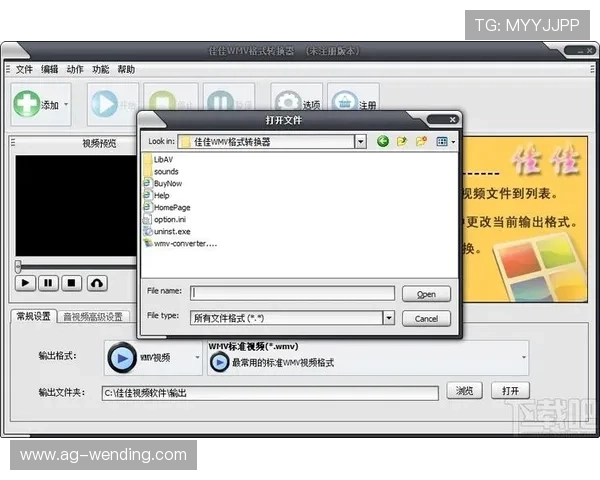The image size is (600, 480).
Task: Select the sounds folder
Action: [x=161, y=171]
